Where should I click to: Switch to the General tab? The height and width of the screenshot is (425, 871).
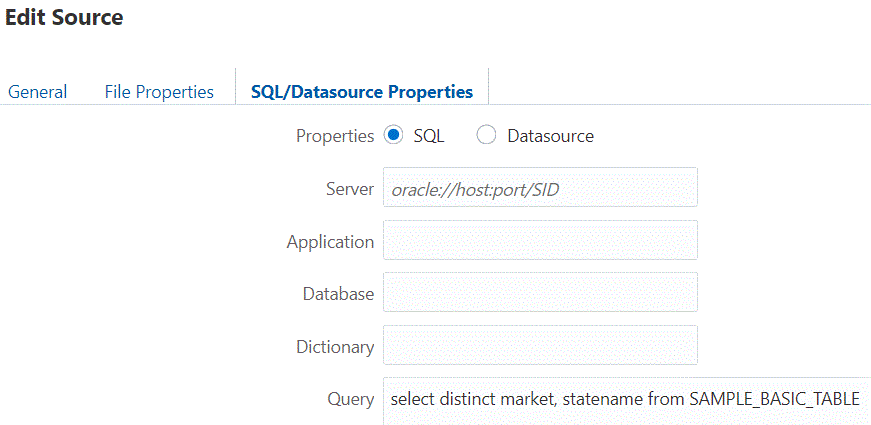[x=38, y=92]
